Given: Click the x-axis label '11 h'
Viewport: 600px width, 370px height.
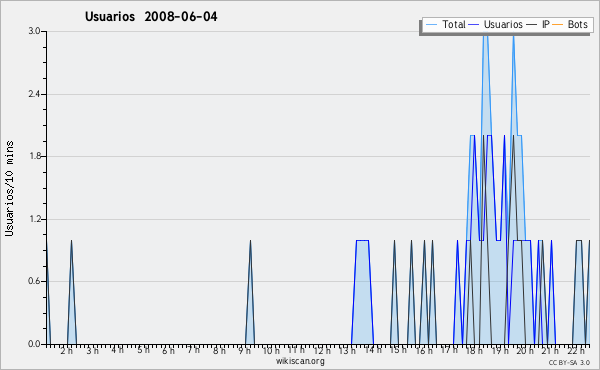Looking at the screenshot, I should tap(296, 350).
